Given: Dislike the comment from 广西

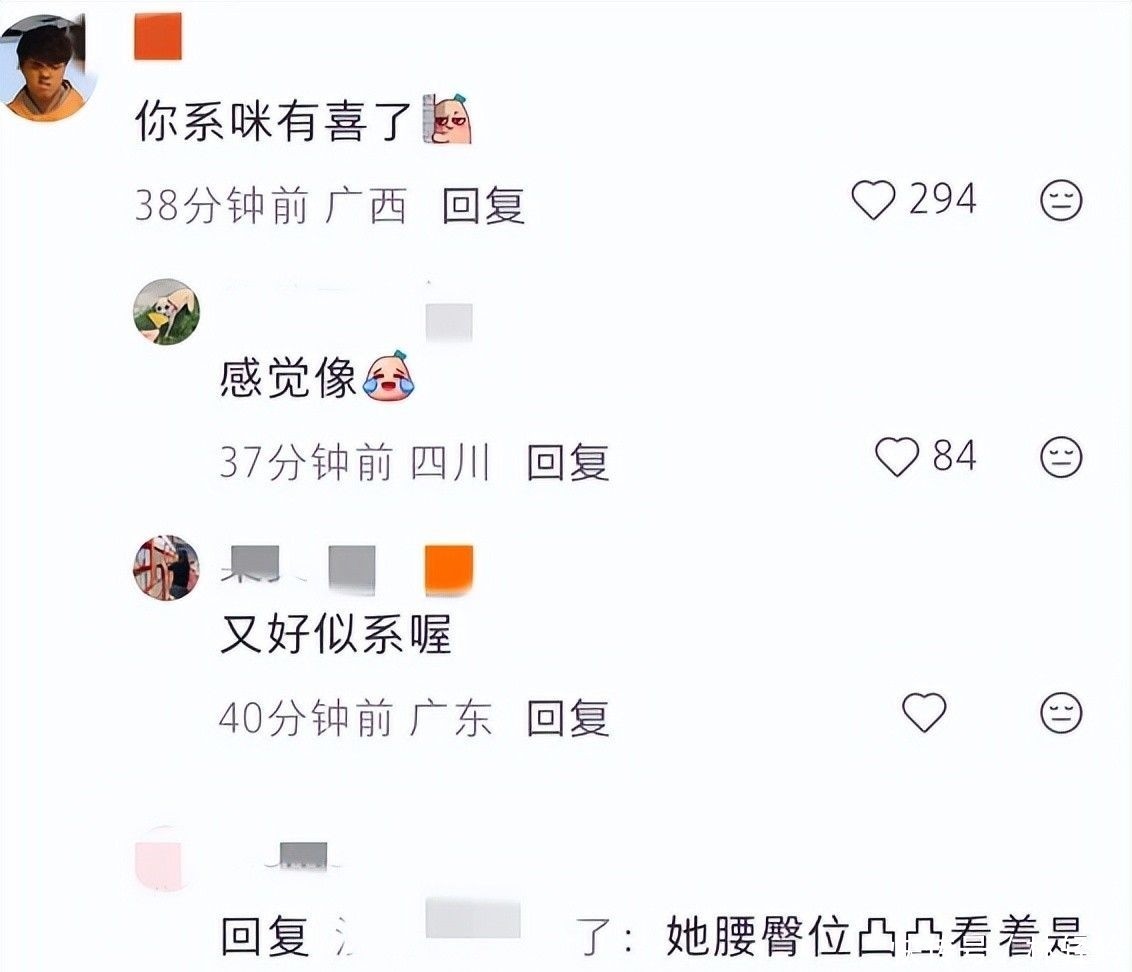Looking at the screenshot, I should click(x=1061, y=200).
